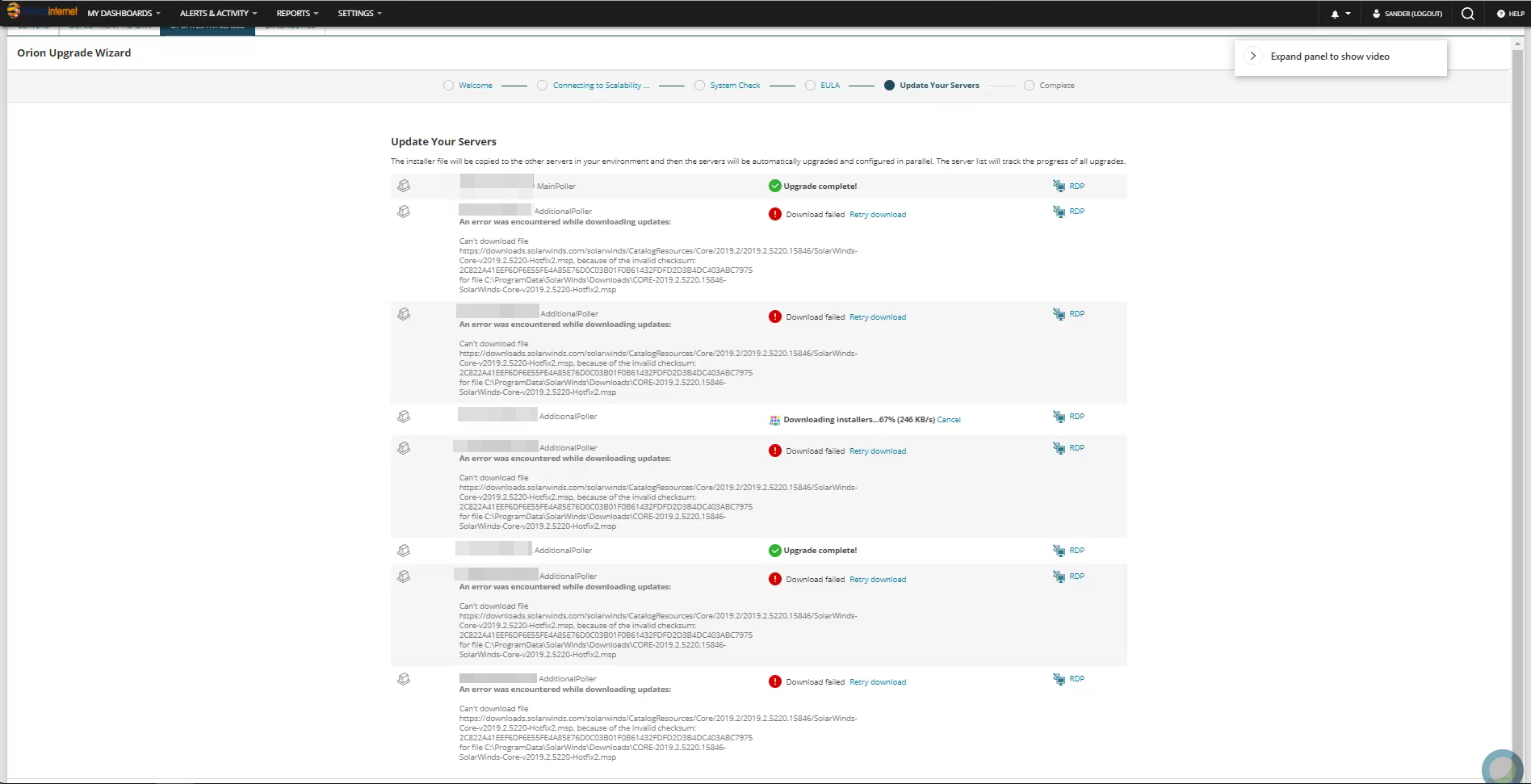Open RDP for the upgraded AdditionalPoller

1069,551
